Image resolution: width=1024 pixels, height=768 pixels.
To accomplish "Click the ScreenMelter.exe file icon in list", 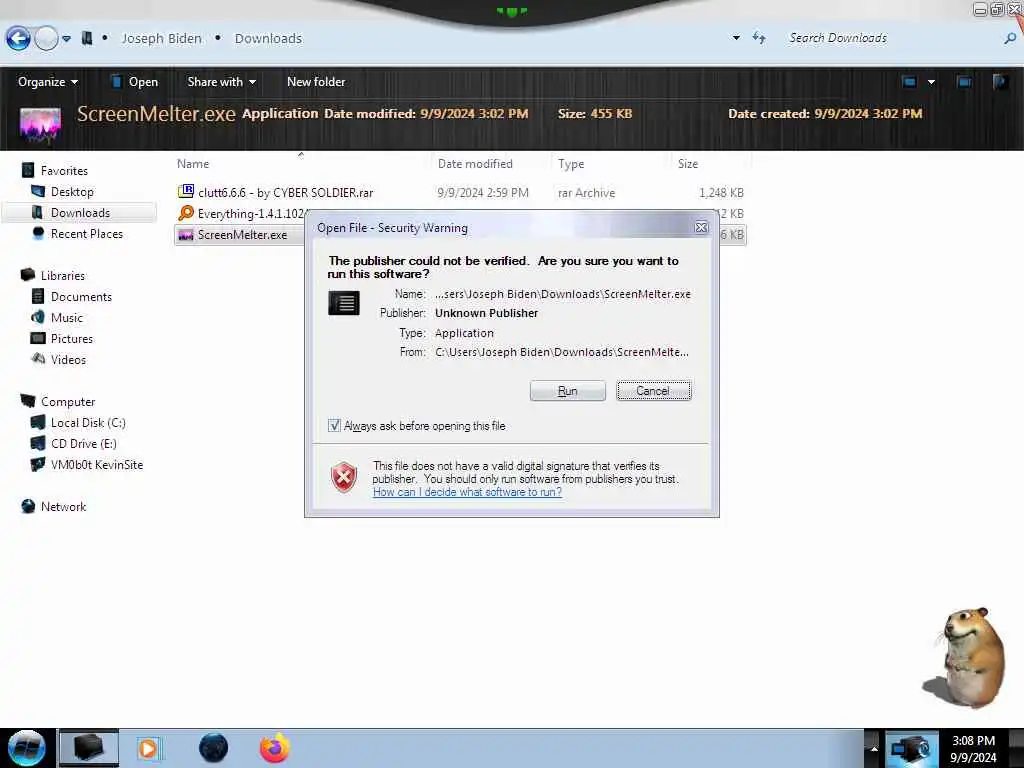I will point(186,234).
